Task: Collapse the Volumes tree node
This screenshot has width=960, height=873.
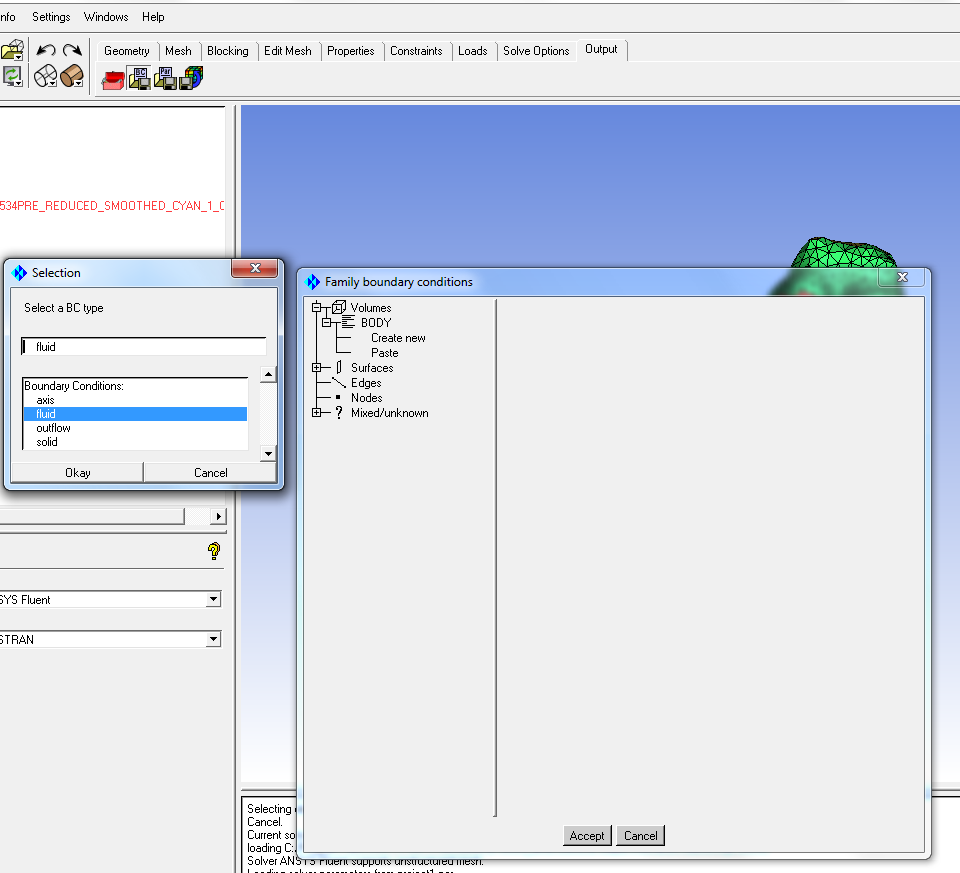Action: point(317,307)
